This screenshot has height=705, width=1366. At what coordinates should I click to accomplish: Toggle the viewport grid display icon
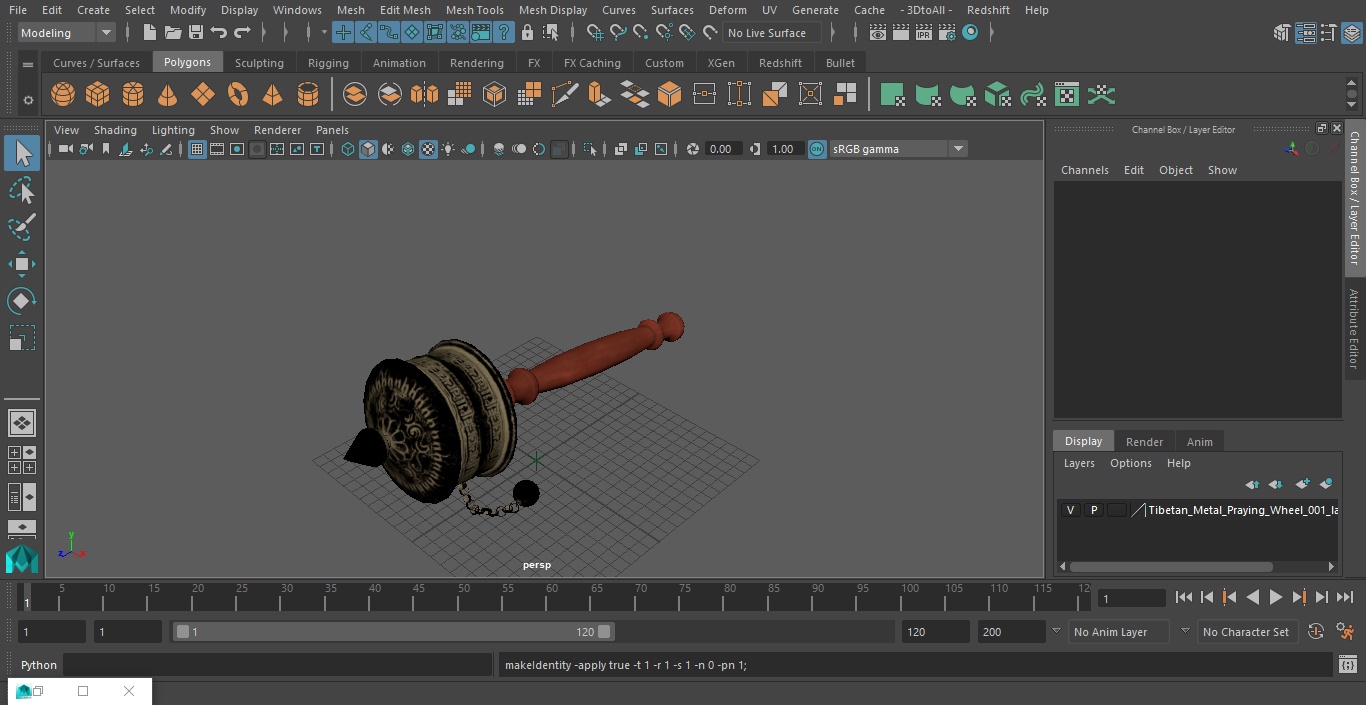197,149
